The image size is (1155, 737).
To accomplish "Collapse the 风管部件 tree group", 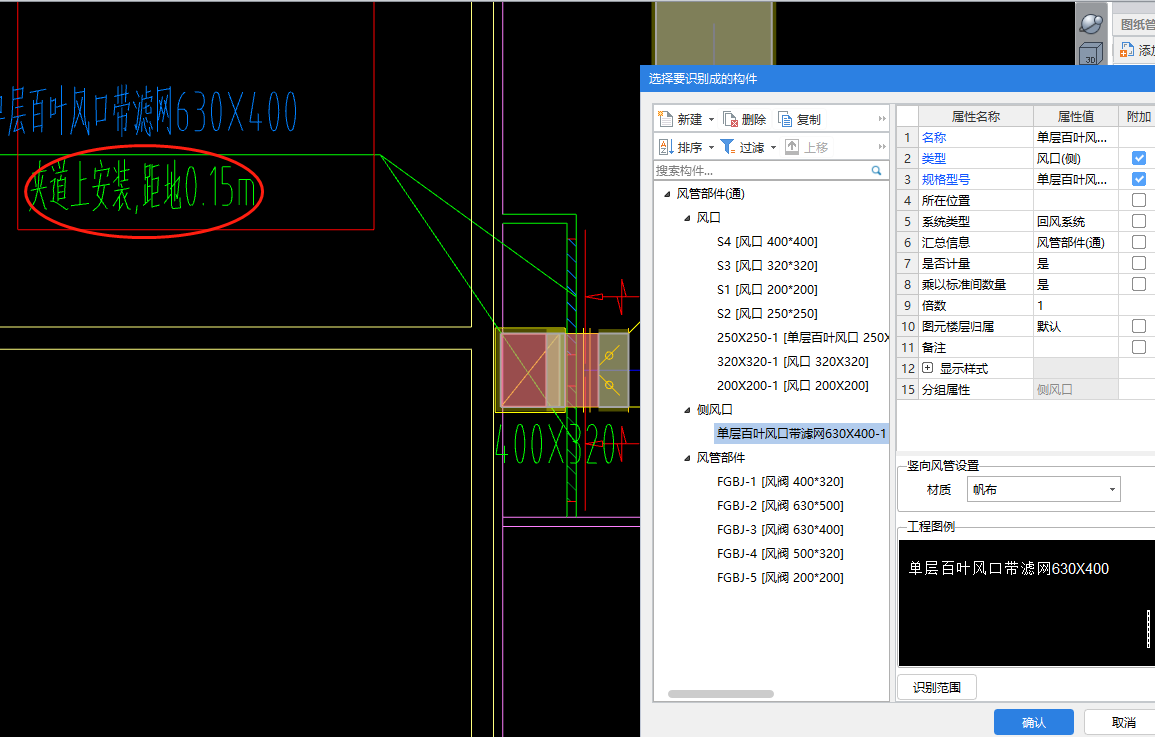I will [x=687, y=458].
